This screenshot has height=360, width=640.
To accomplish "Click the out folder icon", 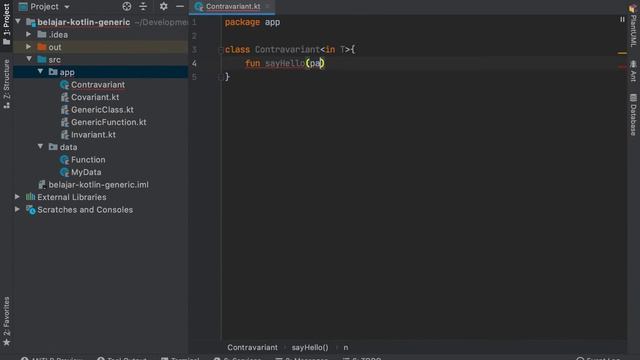I will pos(42,47).
